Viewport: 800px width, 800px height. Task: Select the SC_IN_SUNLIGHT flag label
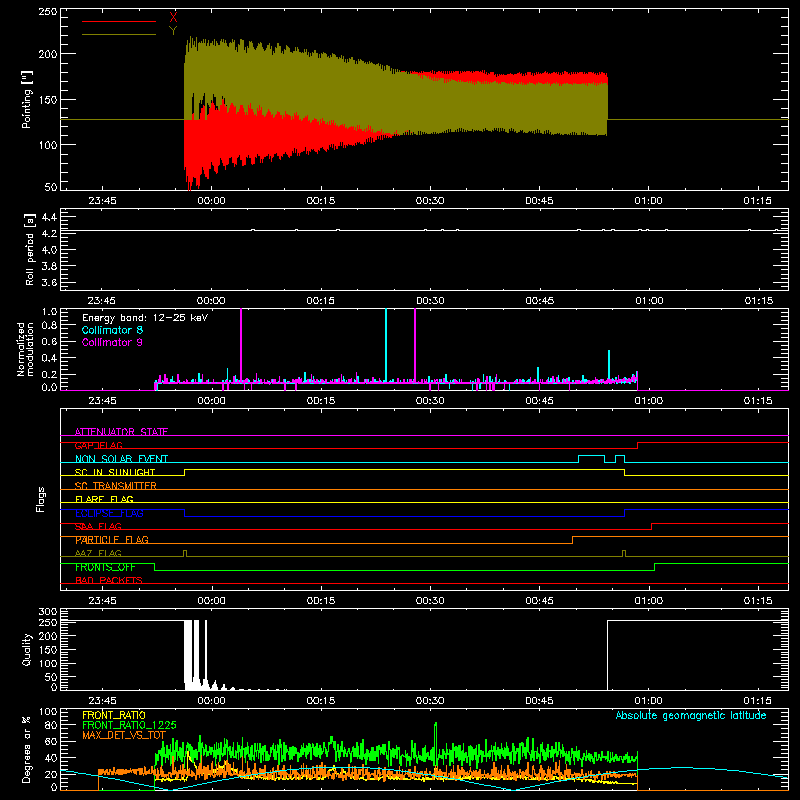click(115, 472)
